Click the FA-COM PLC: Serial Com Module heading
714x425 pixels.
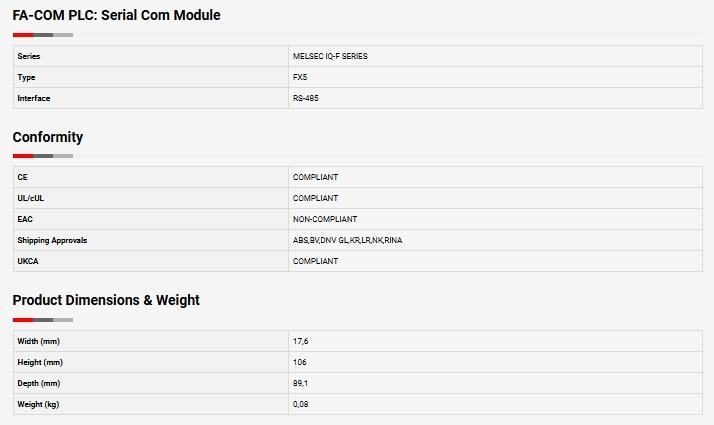tap(117, 15)
